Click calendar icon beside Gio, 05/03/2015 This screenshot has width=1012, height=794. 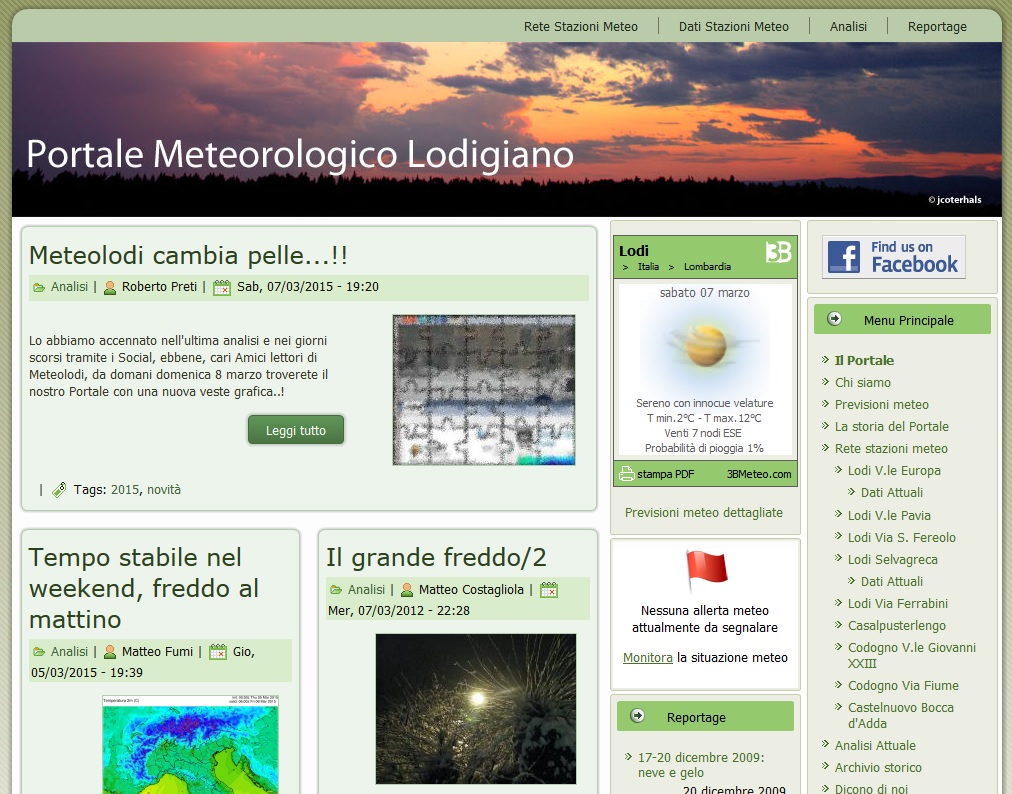click(218, 652)
